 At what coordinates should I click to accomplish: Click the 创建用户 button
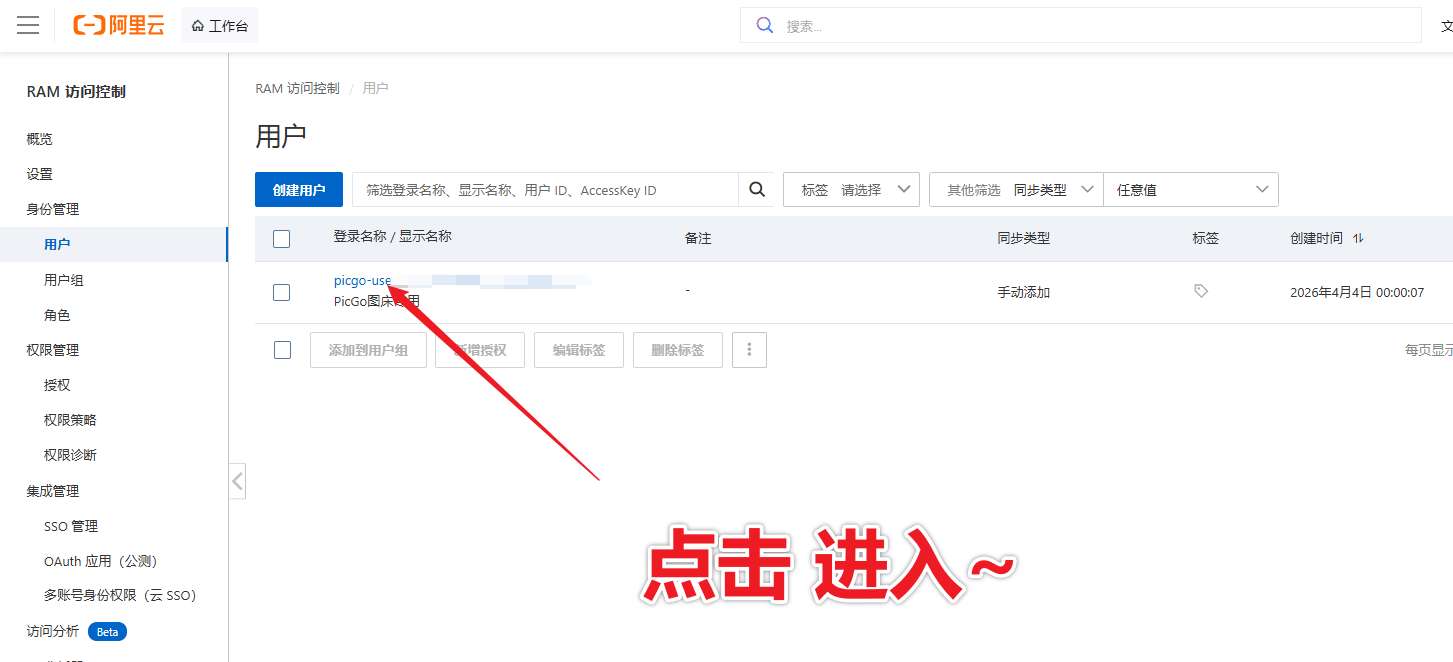tap(299, 190)
